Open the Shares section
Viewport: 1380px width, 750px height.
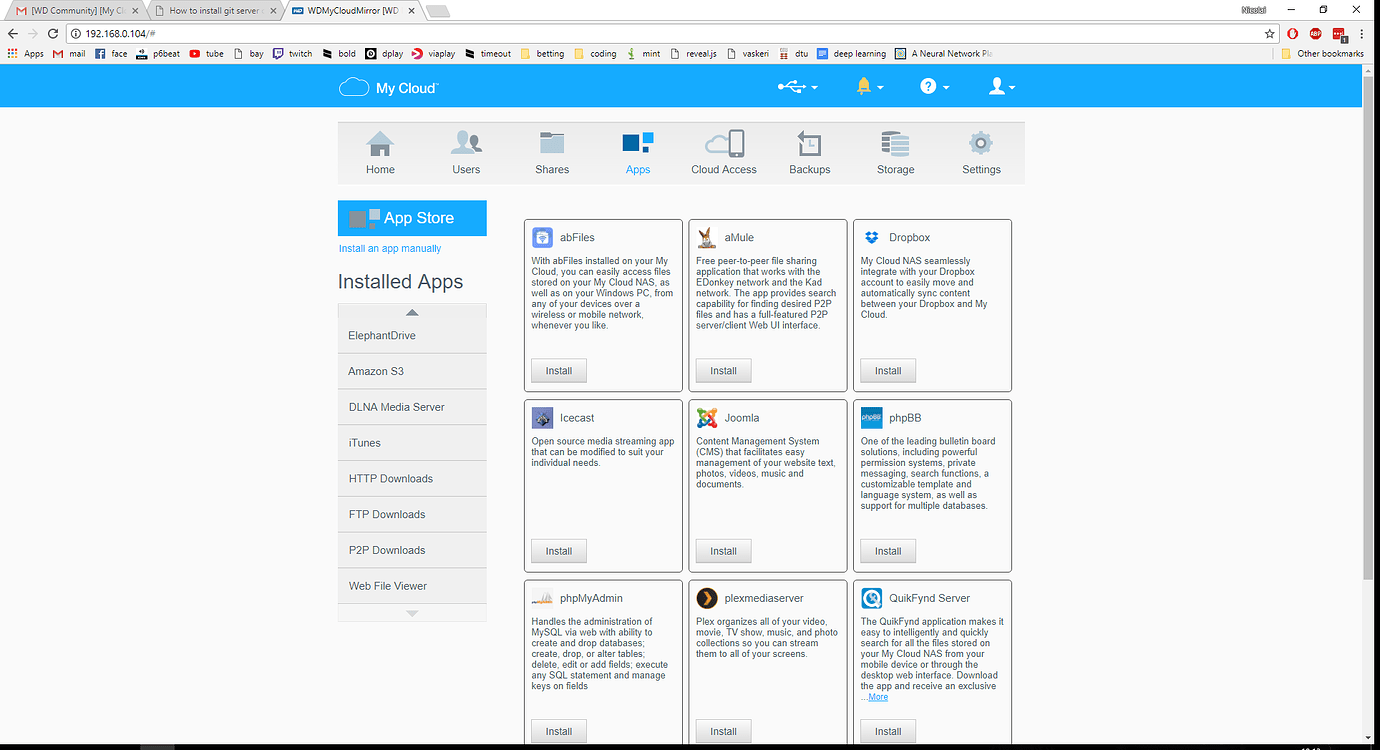coord(552,152)
